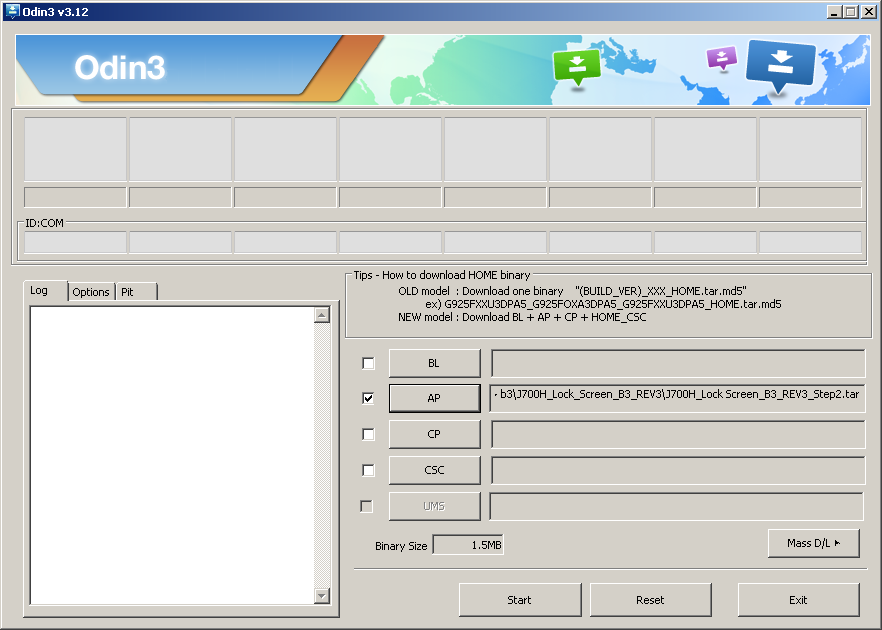Minimize the Odin3 window
The height and width of the screenshot is (630, 882).
tap(834, 11)
